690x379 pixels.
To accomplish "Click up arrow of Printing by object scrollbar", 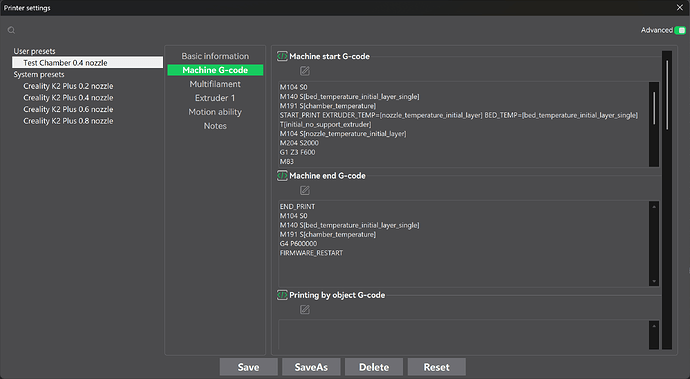I will pos(654,326).
